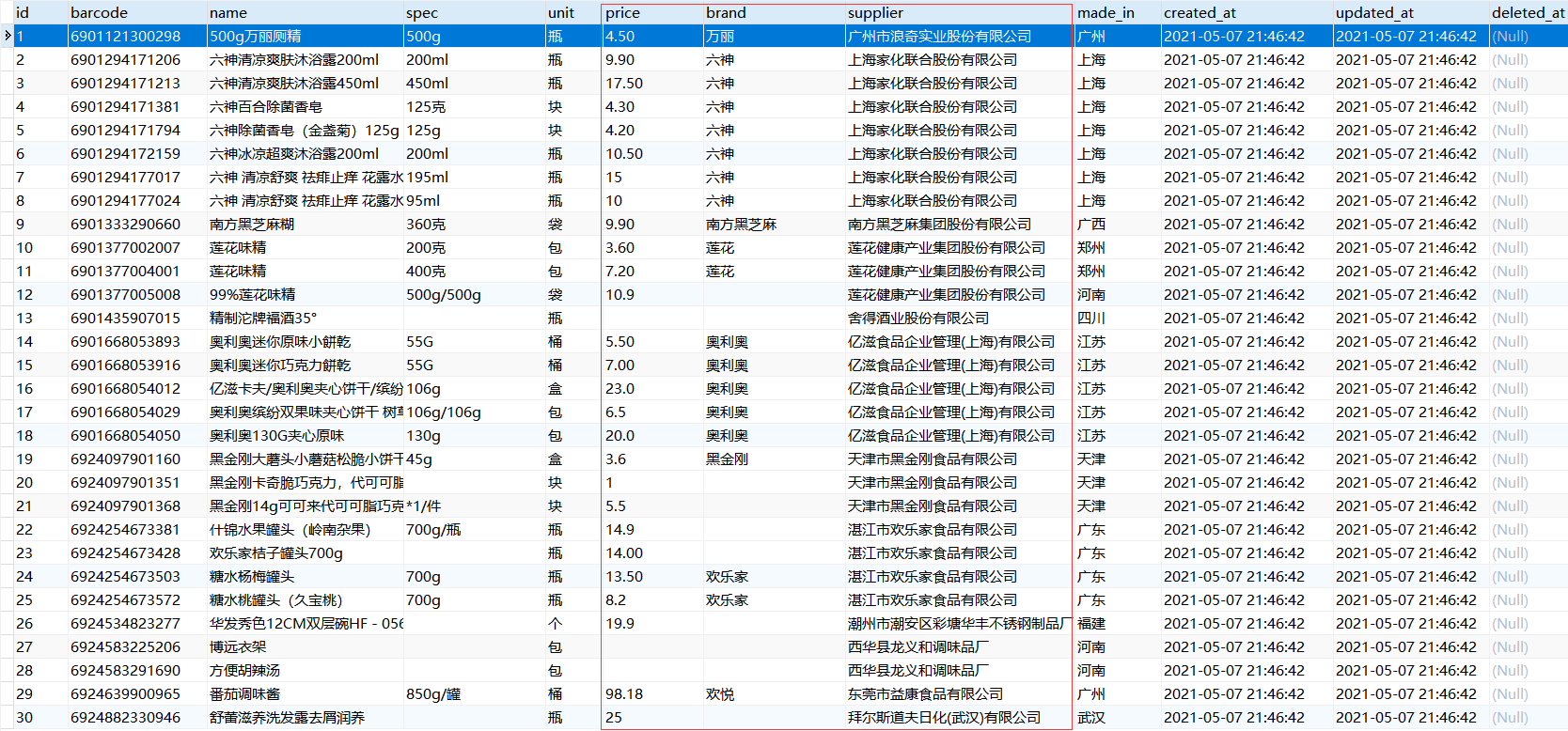Click the price column header

coord(652,12)
